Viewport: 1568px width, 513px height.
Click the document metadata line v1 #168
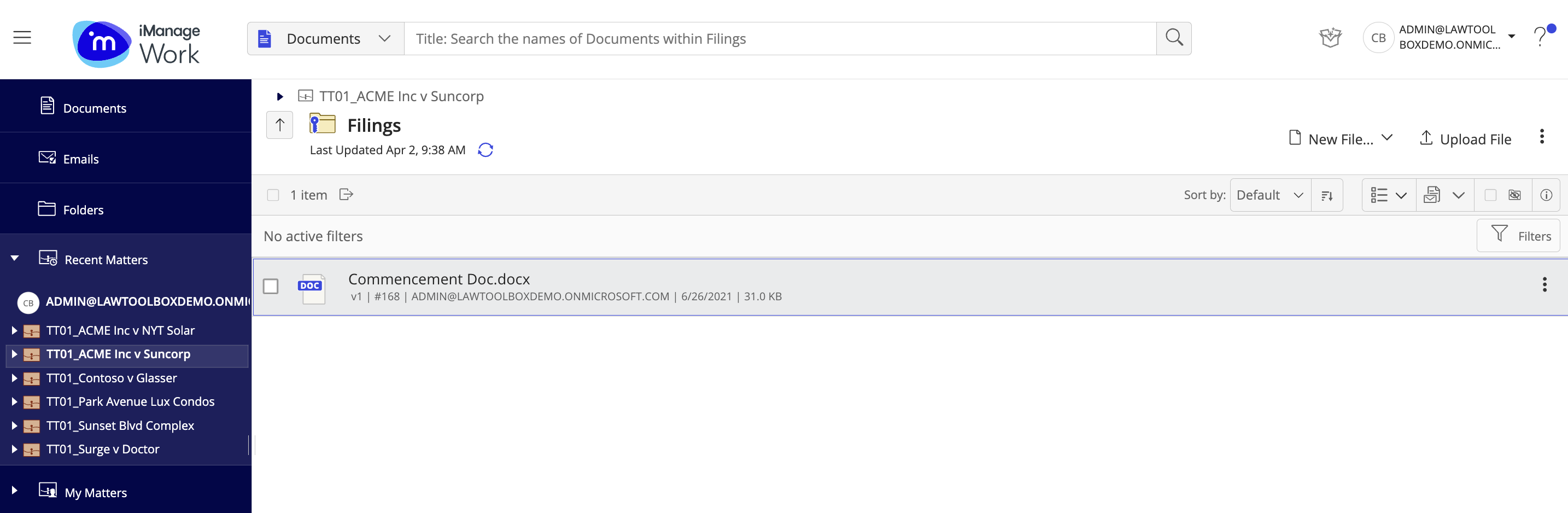point(566,297)
